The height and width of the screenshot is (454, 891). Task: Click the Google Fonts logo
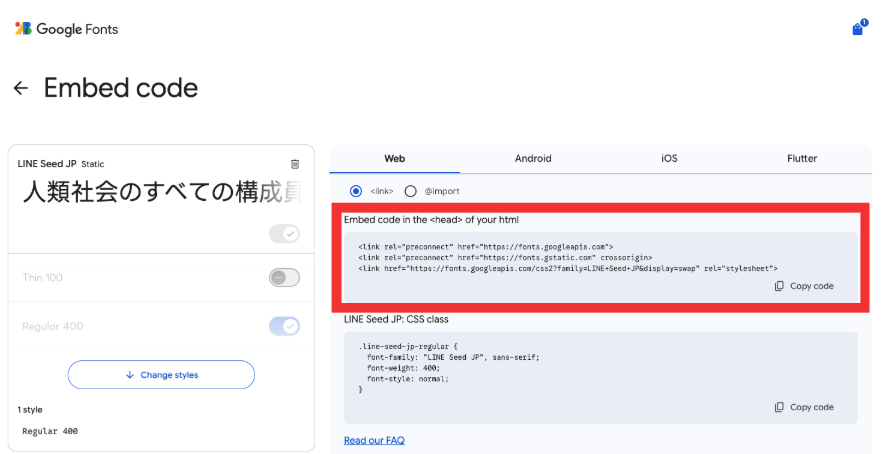66,29
